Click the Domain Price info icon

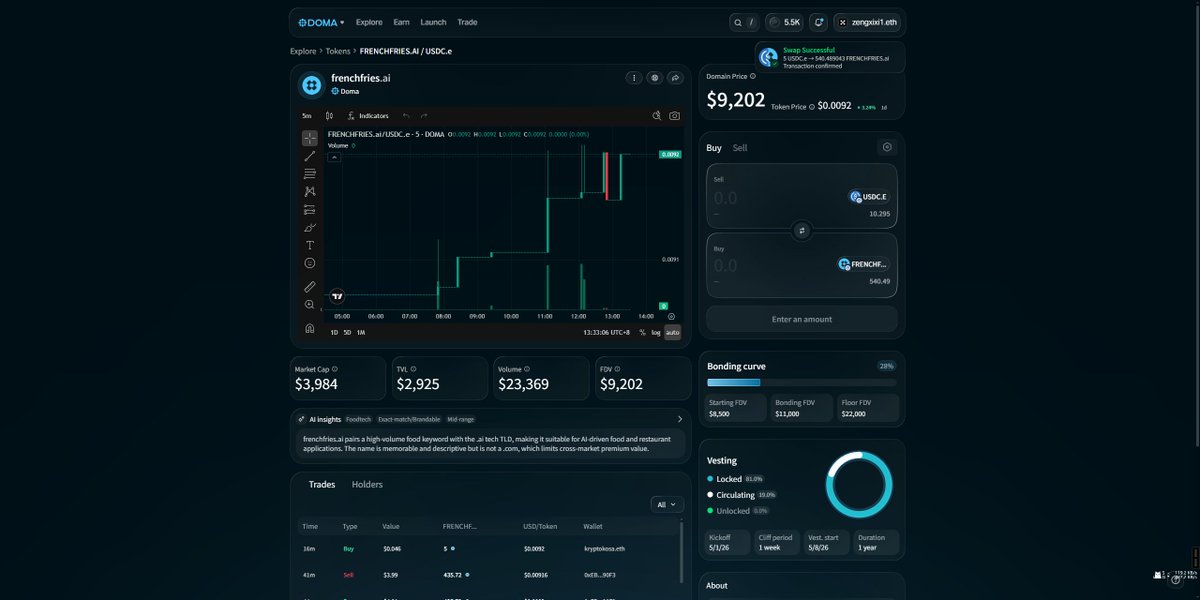tap(753, 76)
